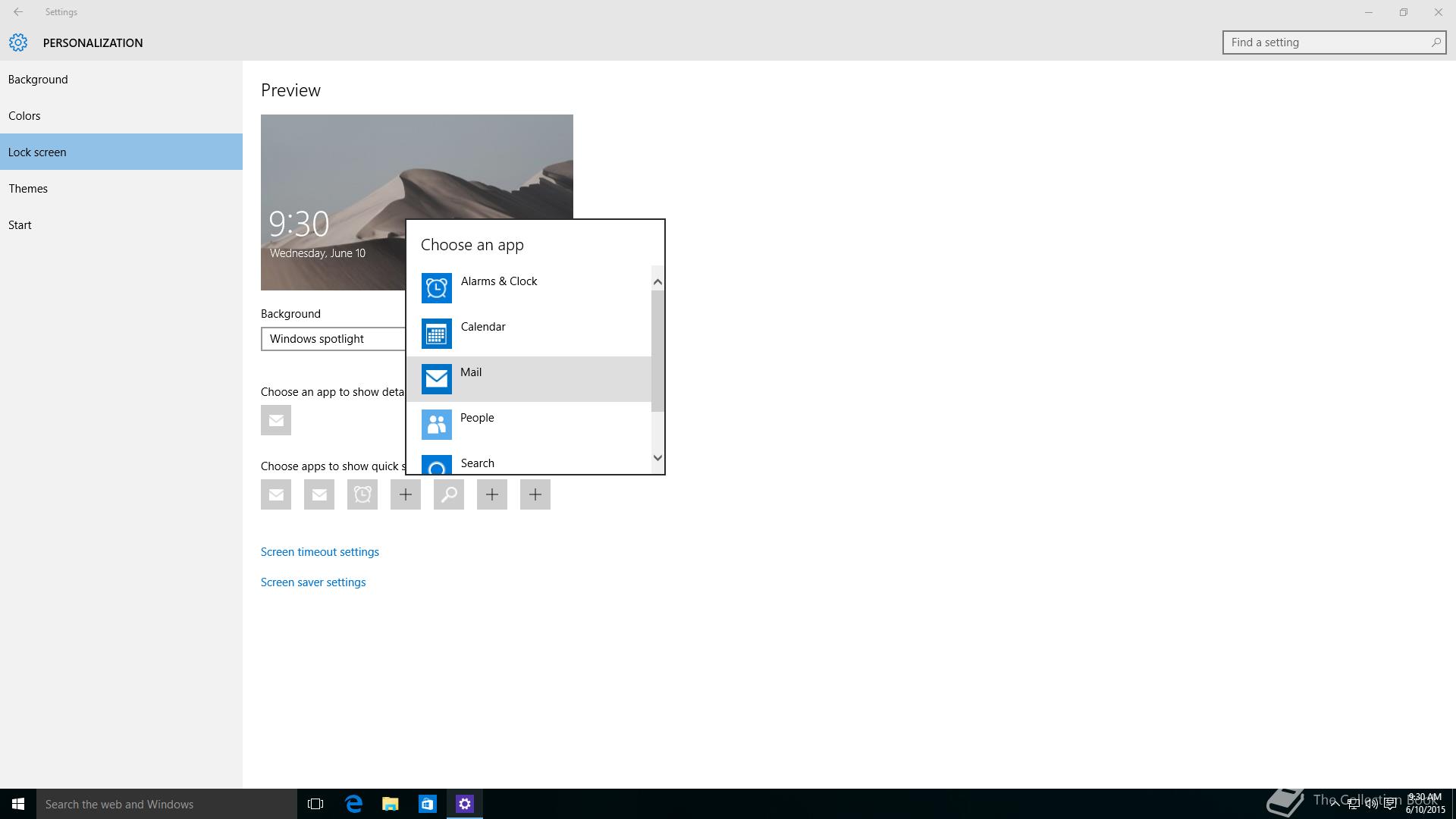This screenshot has width=1456, height=819.
Task: Click the volume icon in system tray
Action: pos(1372,805)
